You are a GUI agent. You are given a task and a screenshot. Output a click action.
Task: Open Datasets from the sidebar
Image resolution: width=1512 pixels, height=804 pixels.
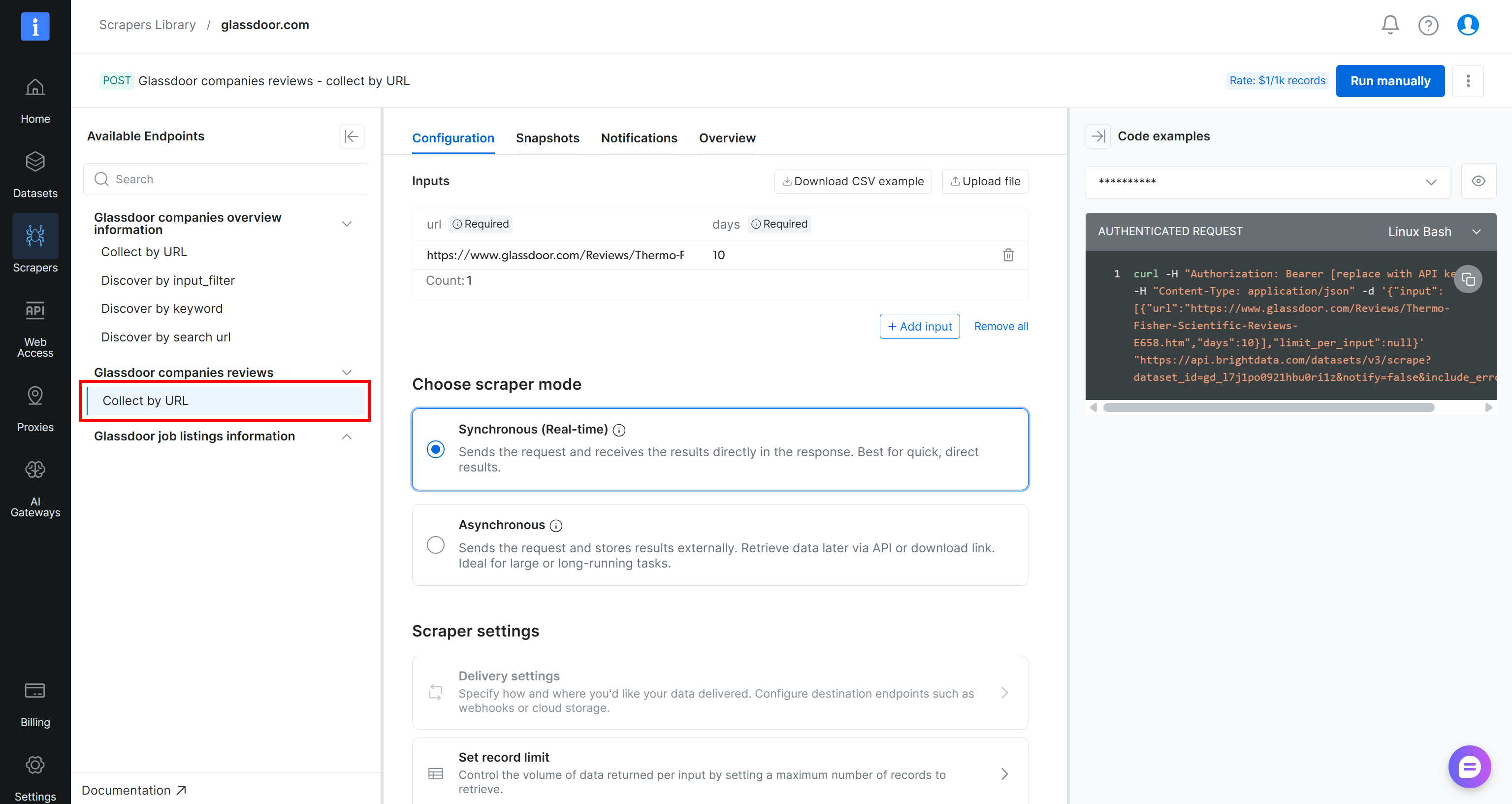pyautogui.click(x=35, y=175)
